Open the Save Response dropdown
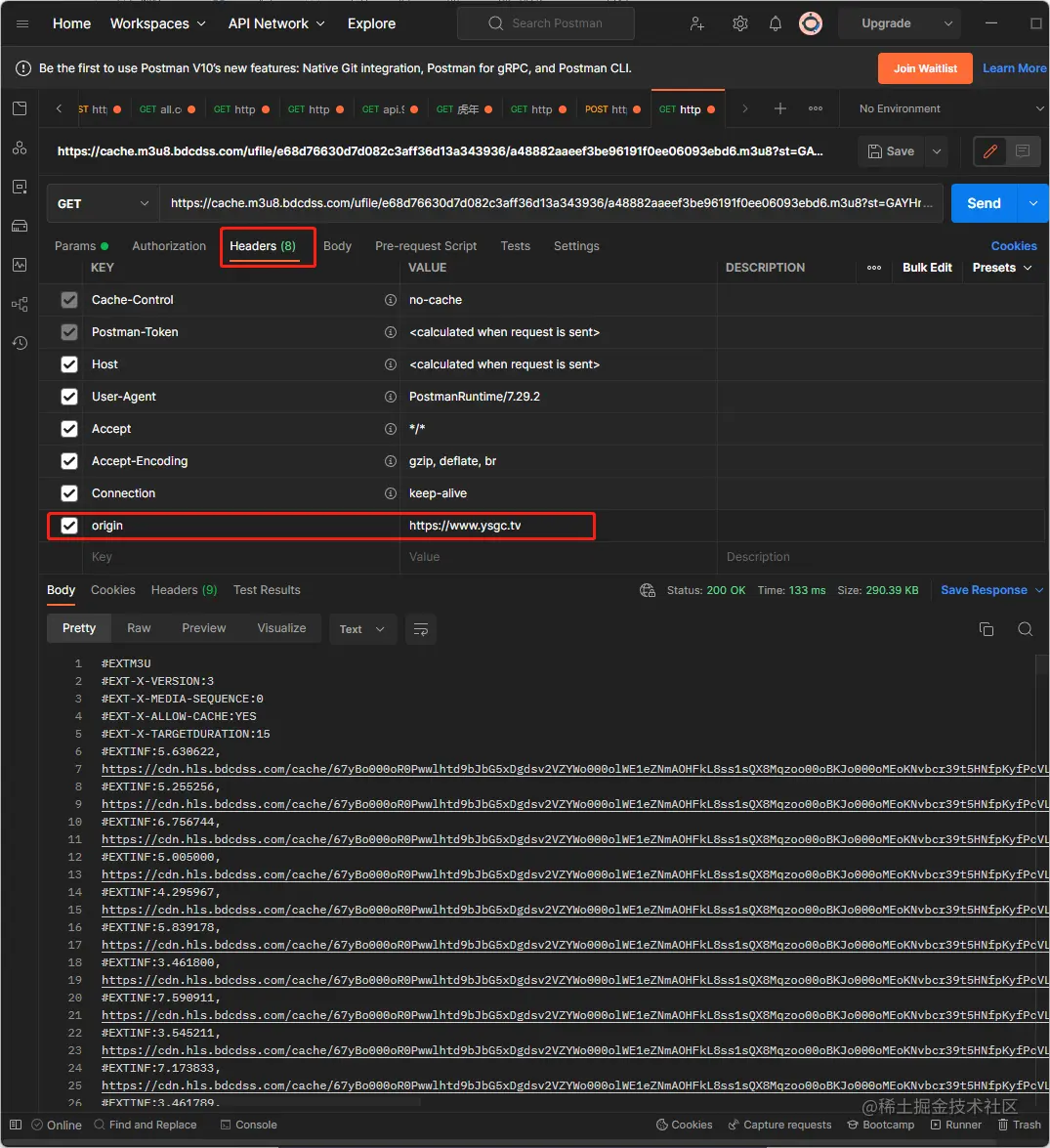1050x1148 pixels. click(x=991, y=590)
